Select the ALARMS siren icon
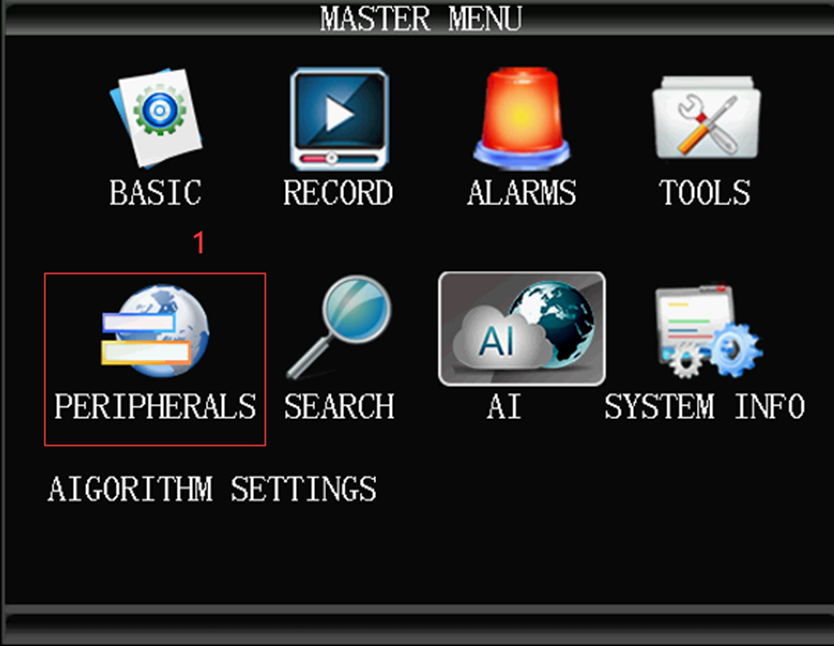Image resolution: width=834 pixels, height=646 pixels. [x=521, y=118]
